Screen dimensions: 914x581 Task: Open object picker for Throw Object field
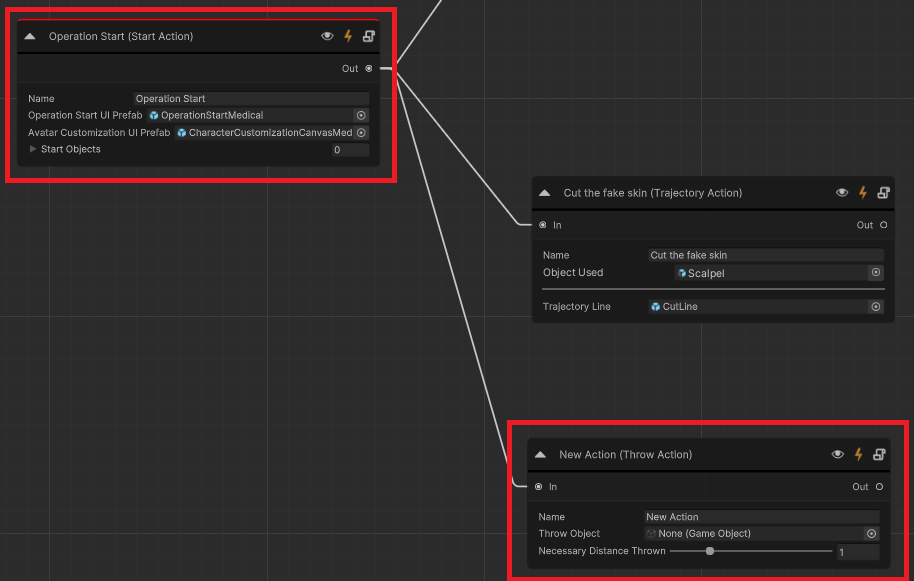[x=871, y=533]
